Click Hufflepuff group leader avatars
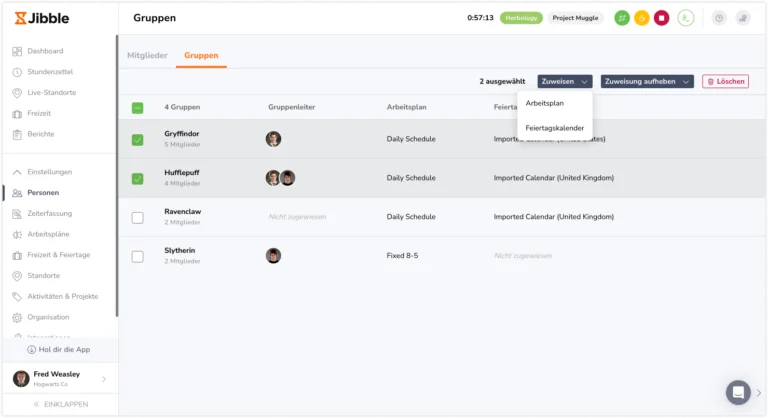Image resolution: width=768 pixels, height=418 pixels. point(280,178)
